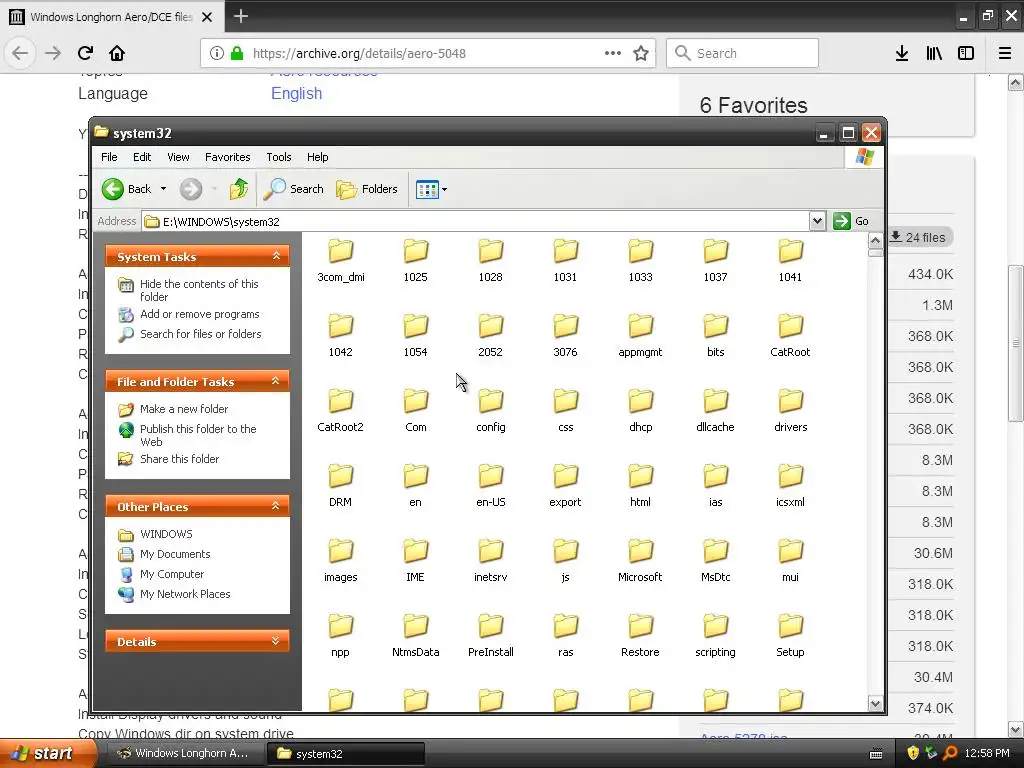Collapse the System Tasks panel
The height and width of the screenshot is (768, 1024).
pyautogui.click(x=276, y=256)
